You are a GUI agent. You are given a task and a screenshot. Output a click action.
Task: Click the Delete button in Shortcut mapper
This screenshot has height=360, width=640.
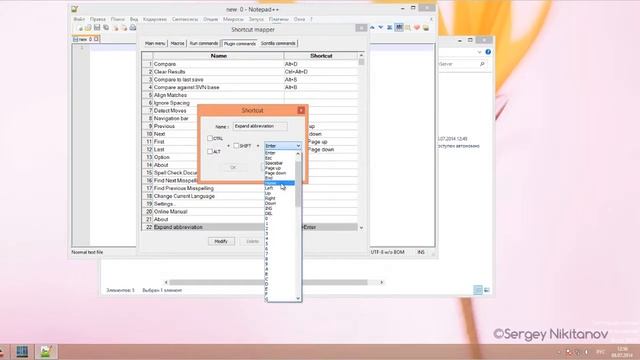click(253, 241)
